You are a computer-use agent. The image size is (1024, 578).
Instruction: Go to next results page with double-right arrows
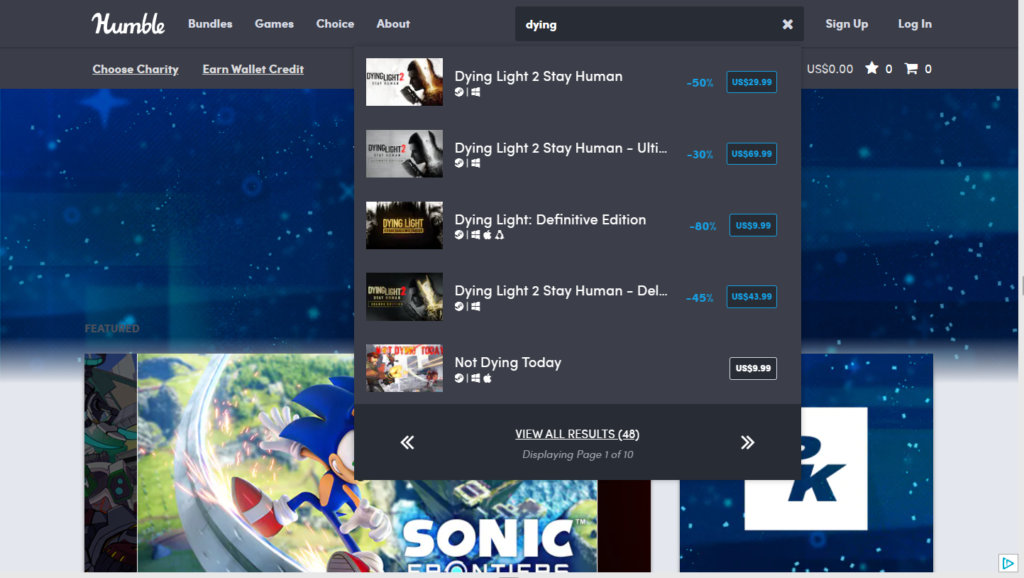(747, 443)
